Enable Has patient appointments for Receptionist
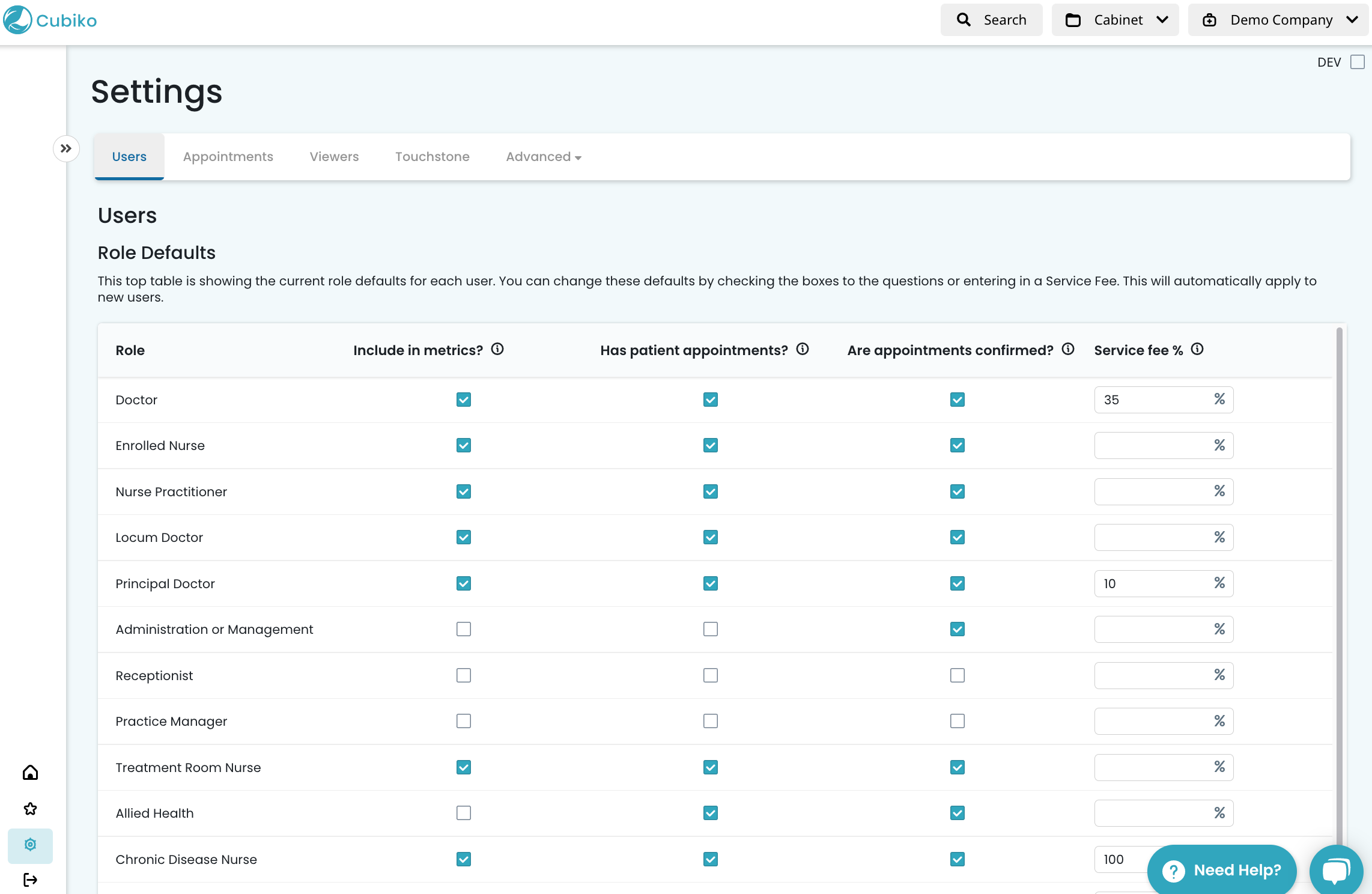1372x894 pixels. tap(710, 675)
